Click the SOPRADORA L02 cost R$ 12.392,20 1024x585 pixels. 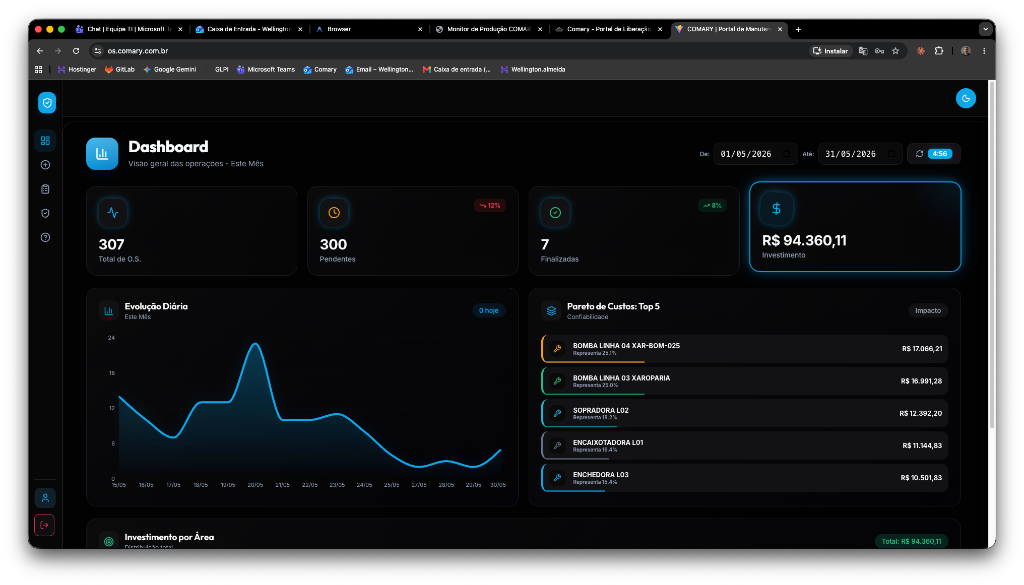(920, 413)
